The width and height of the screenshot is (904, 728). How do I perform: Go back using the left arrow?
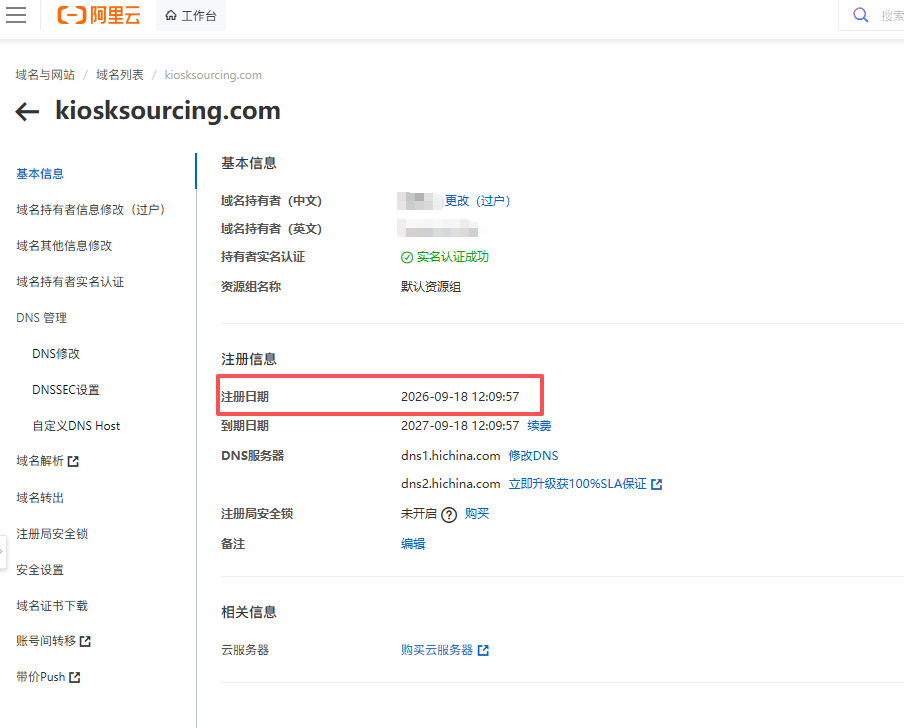[x=27, y=111]
